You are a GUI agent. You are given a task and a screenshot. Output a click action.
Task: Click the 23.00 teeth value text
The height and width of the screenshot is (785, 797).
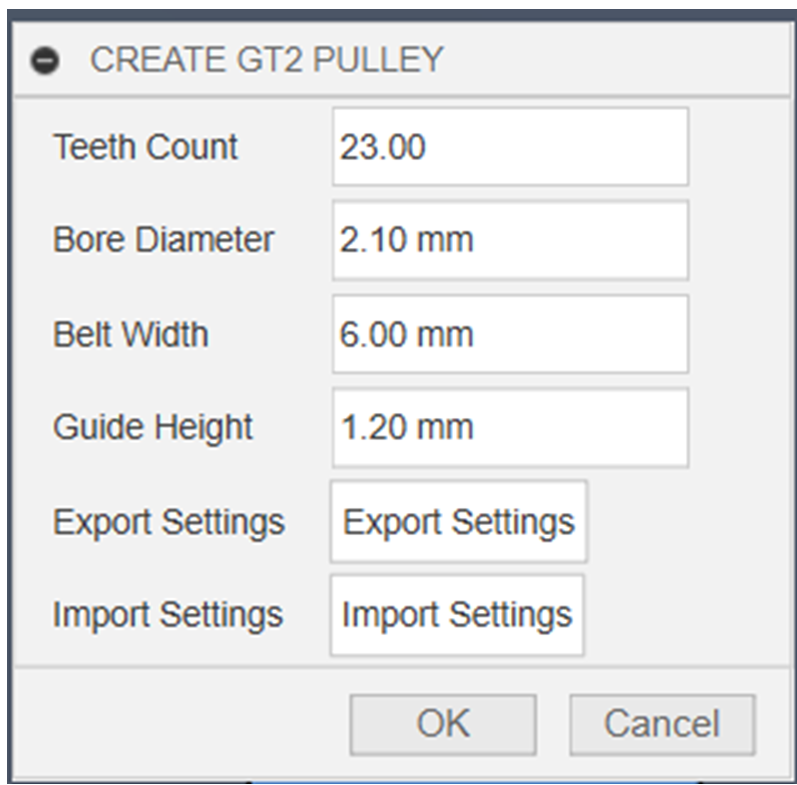point(383,147)
